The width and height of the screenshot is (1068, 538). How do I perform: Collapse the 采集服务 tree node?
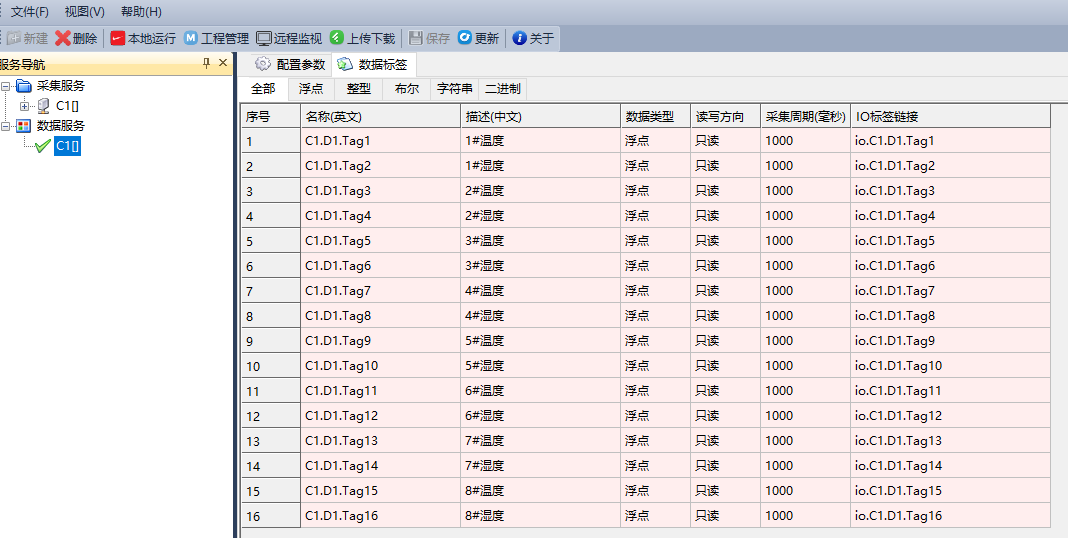pos(6,86)
